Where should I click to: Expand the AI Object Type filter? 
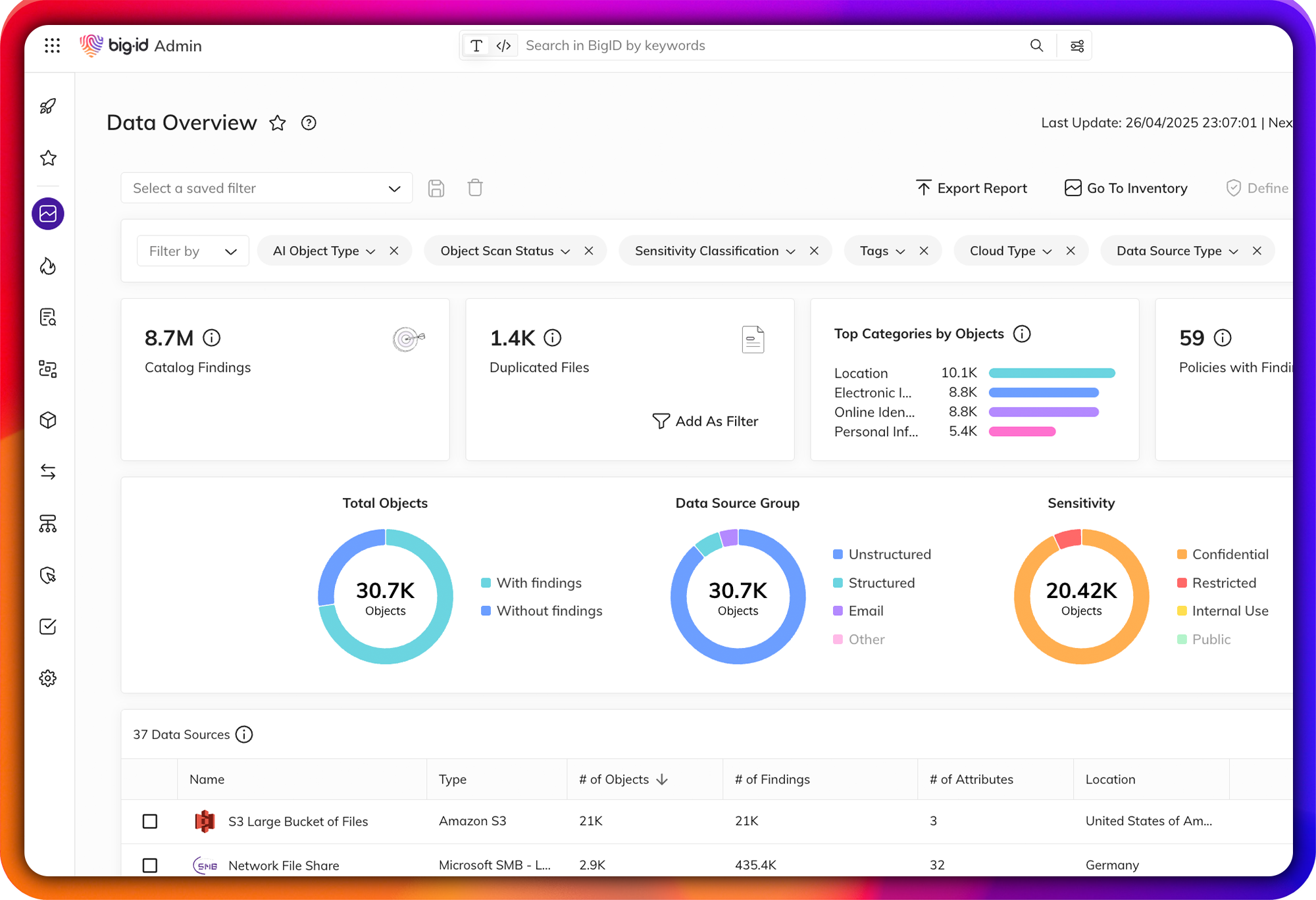tap(371, 251)
